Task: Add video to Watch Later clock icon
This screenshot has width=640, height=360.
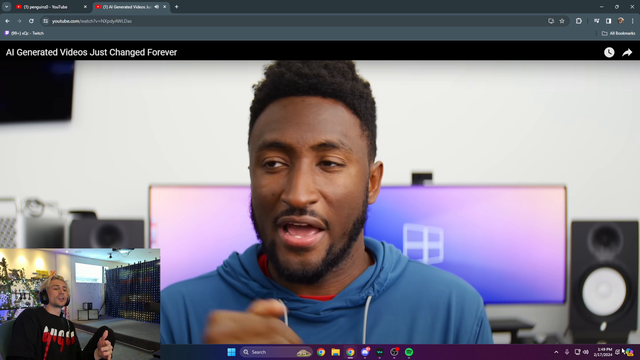Action: click(609, 52)
